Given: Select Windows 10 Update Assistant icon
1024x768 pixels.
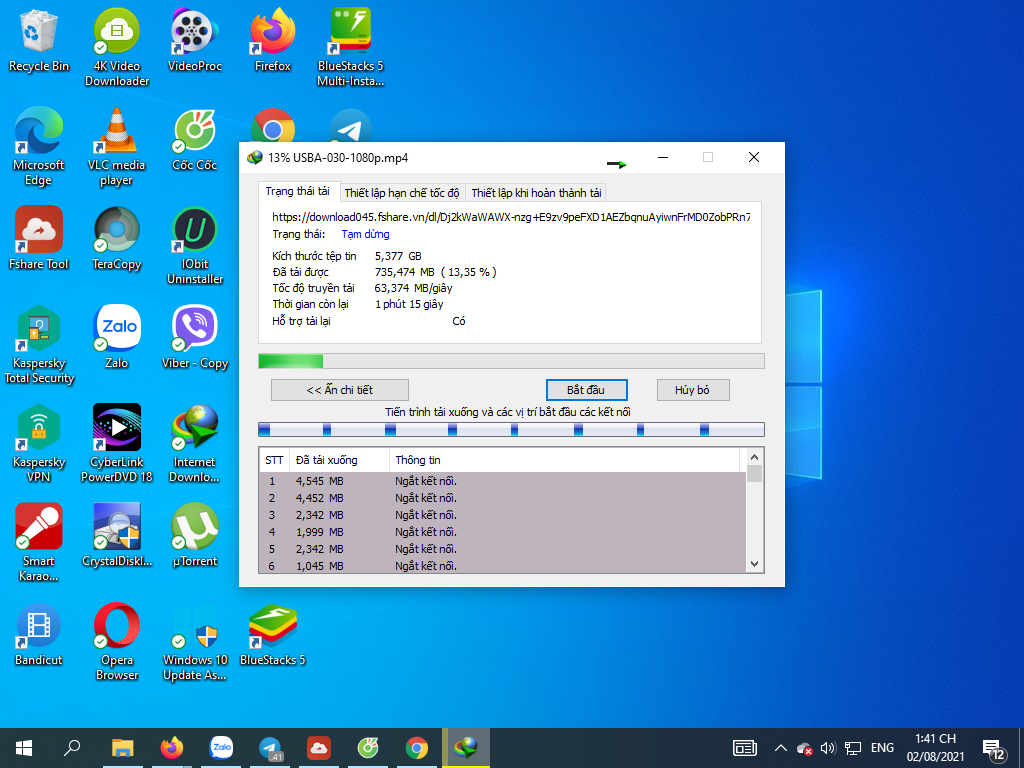Looking at the screenshot, I should pyautogui.click(x=195, y=643).
